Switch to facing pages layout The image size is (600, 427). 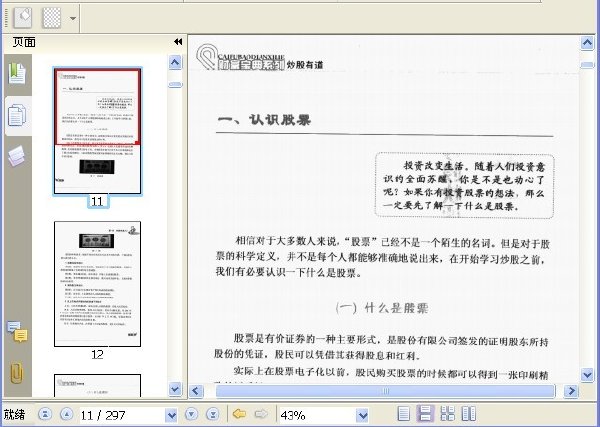469,414
